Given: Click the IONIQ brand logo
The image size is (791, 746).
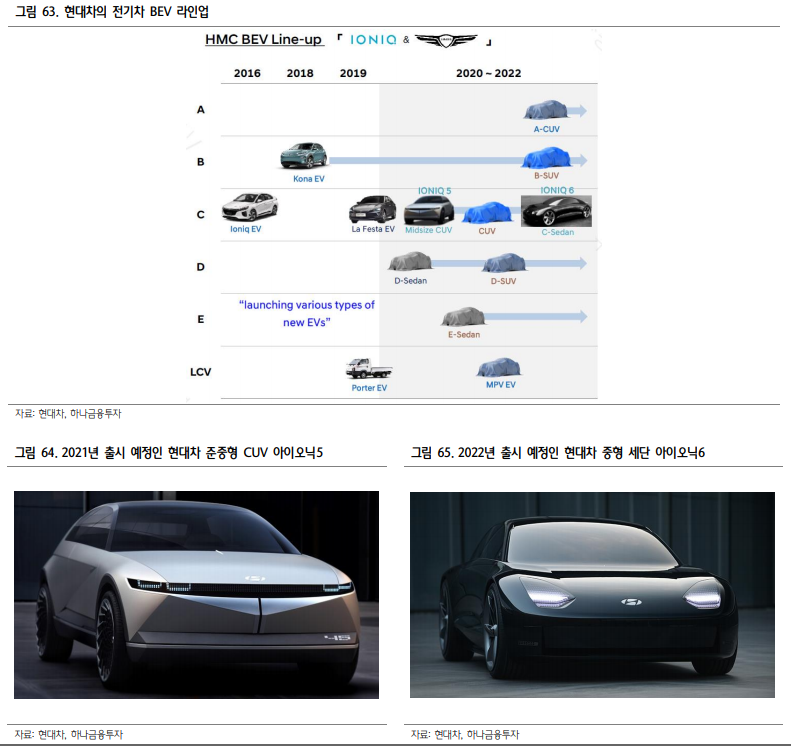Looking at the screenshot, I should [373, 40].
